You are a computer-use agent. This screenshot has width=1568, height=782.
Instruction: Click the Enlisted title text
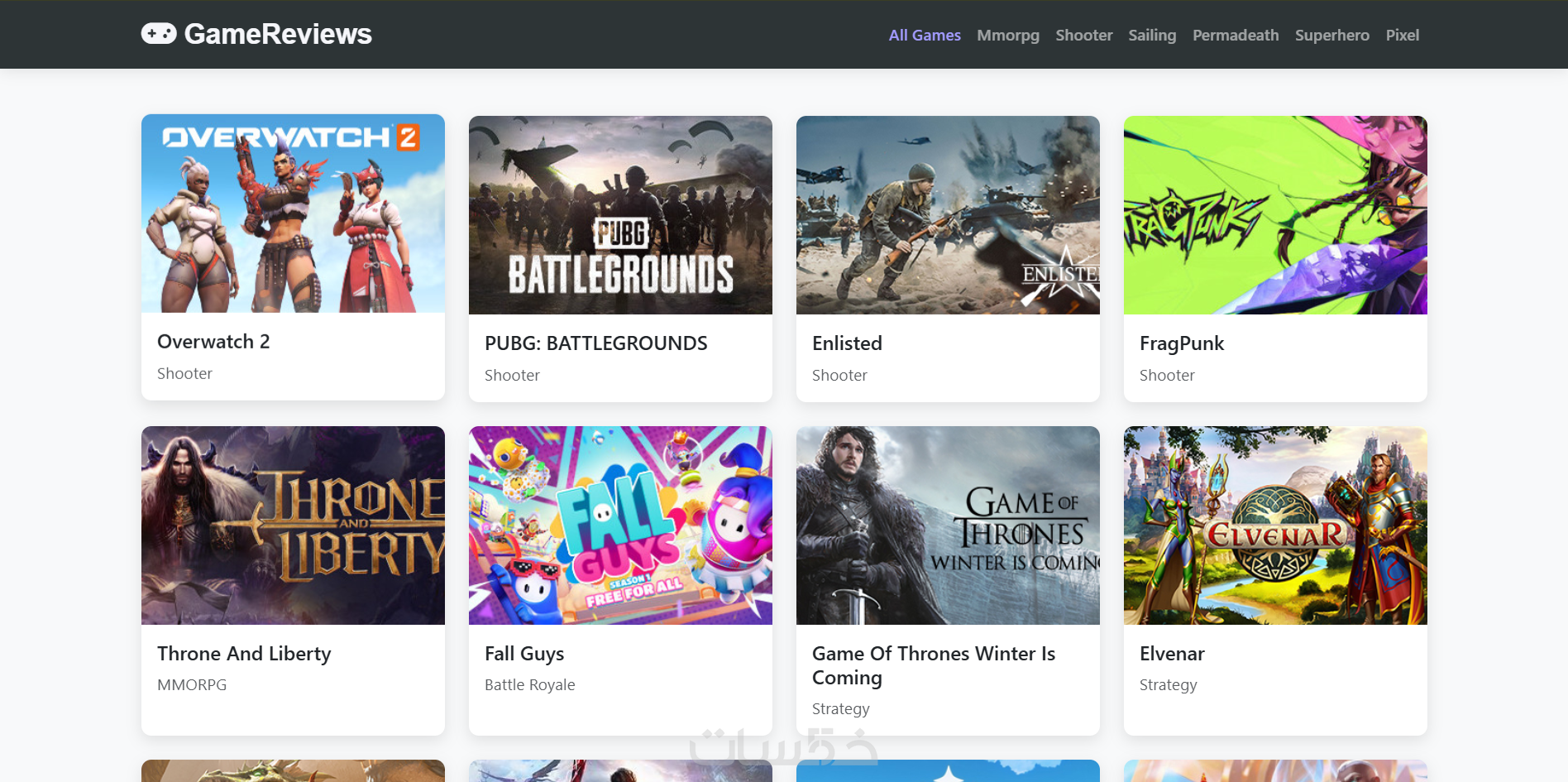coord(847,343)
